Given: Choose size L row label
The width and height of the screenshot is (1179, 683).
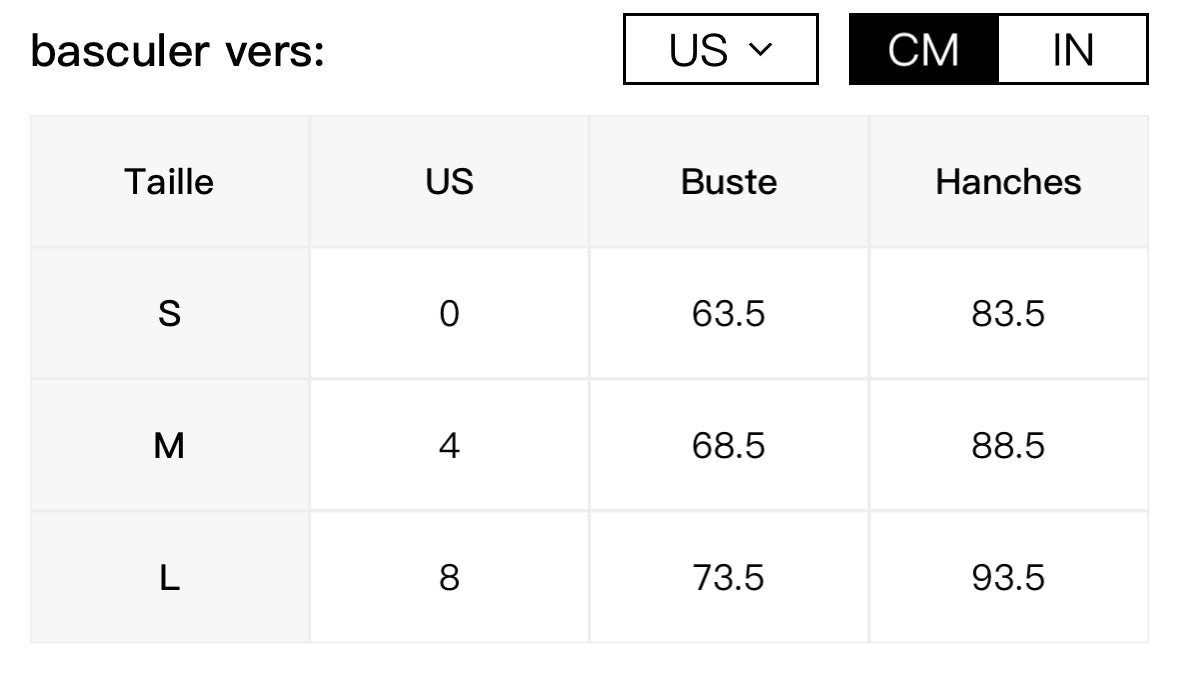Looking at the screenshot, I should (169, 577).
